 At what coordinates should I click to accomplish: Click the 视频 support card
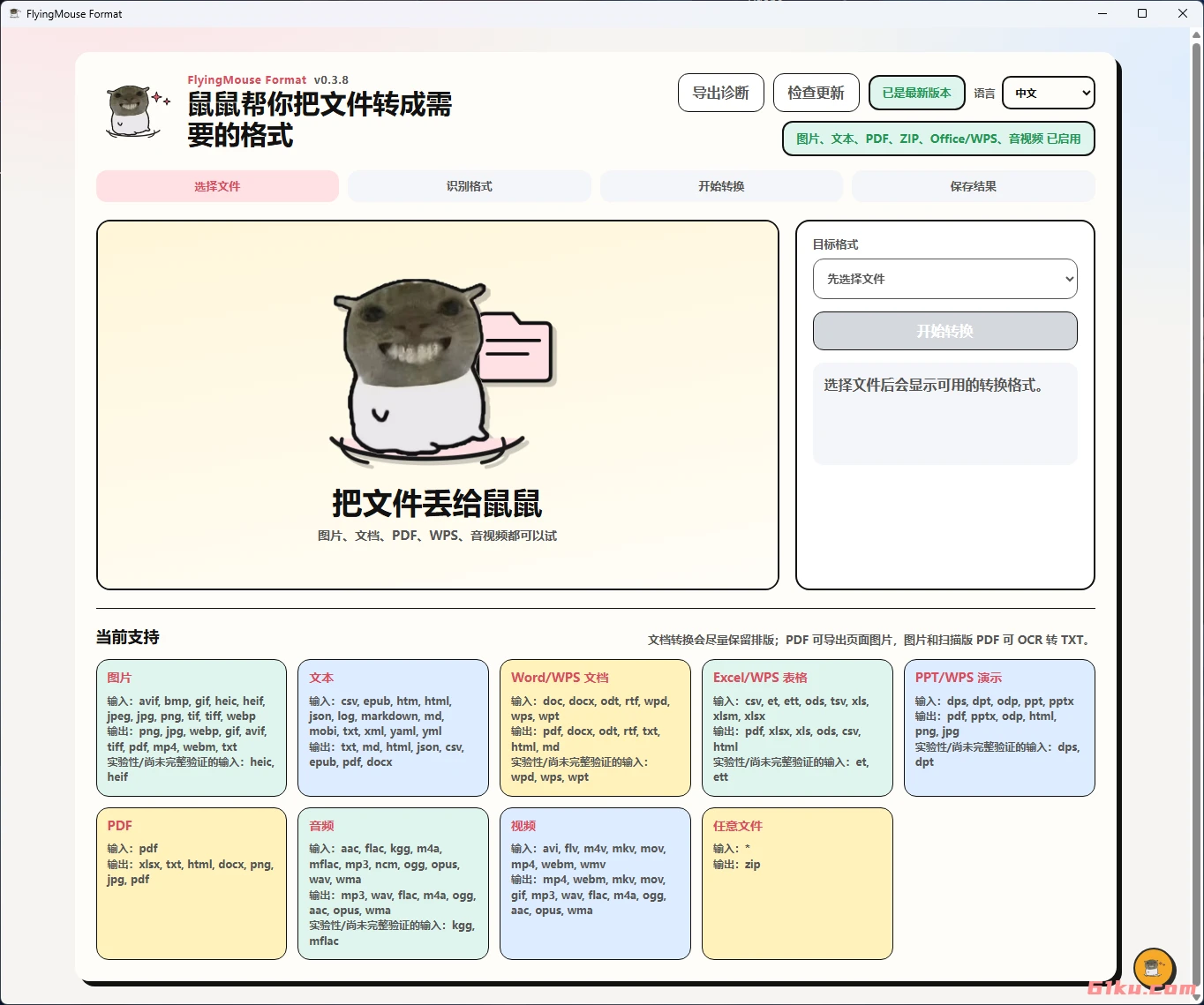tap(596, 883)
